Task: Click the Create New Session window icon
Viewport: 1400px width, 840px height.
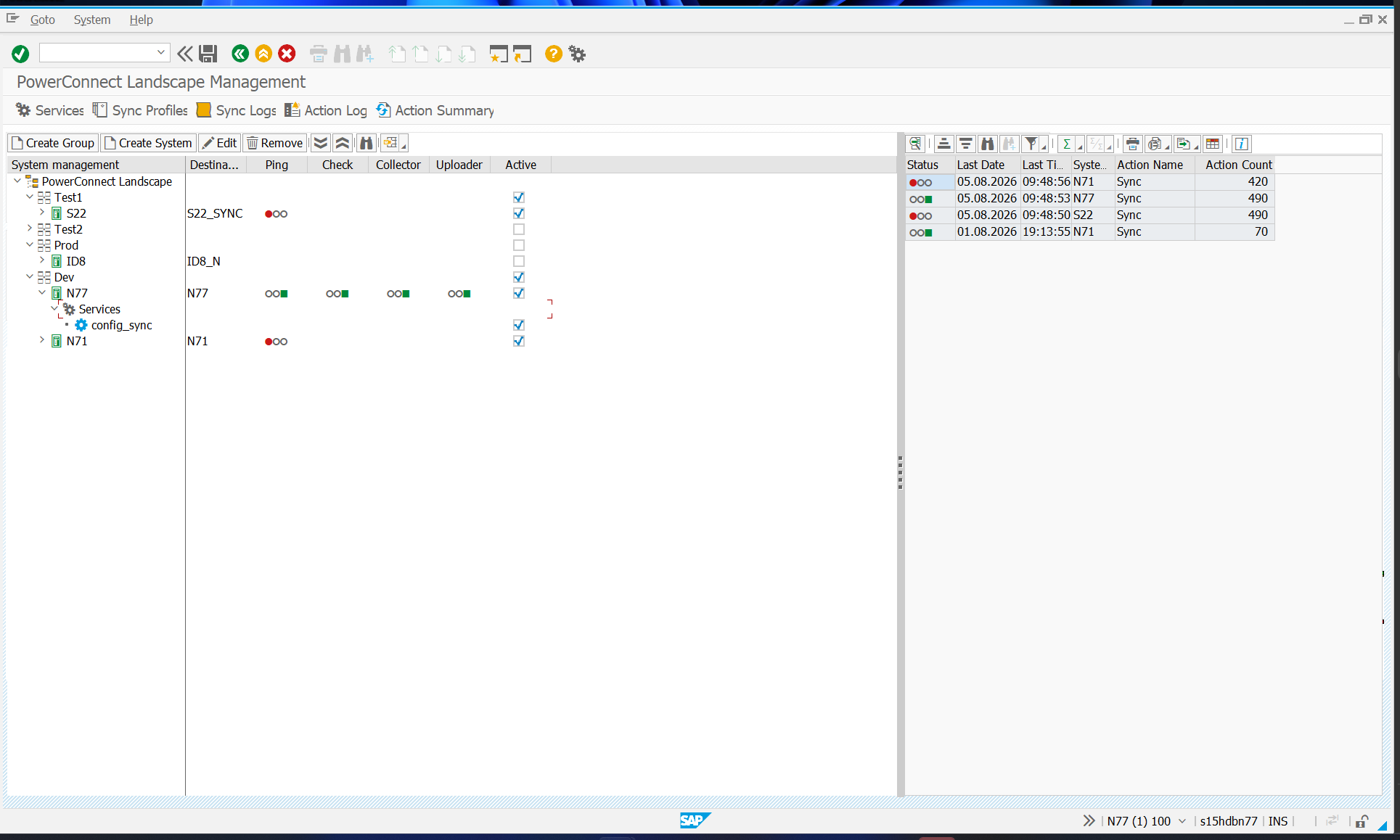Action: 499,54
